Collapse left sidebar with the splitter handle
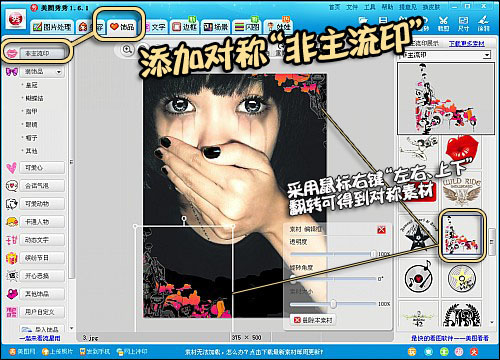This screenshot has height=360, width=500. click(x=71, y=162)
